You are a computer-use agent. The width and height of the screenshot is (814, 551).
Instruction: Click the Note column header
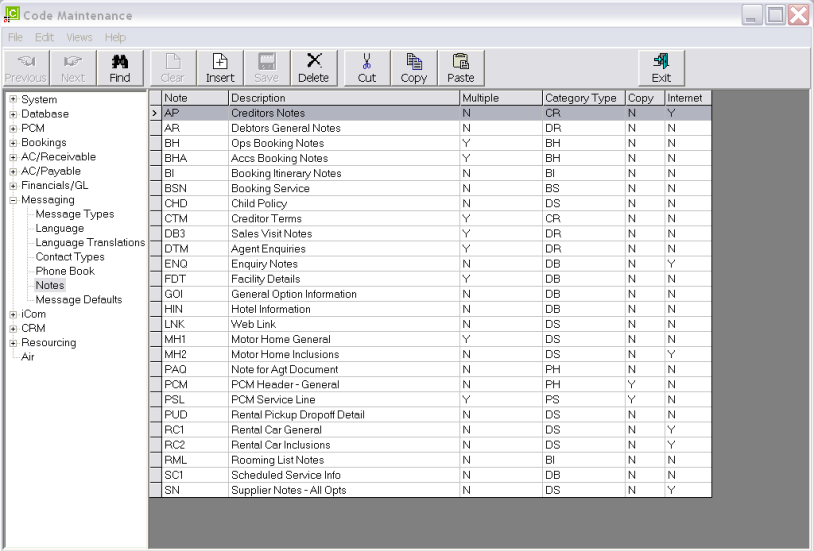pos(195,98)
